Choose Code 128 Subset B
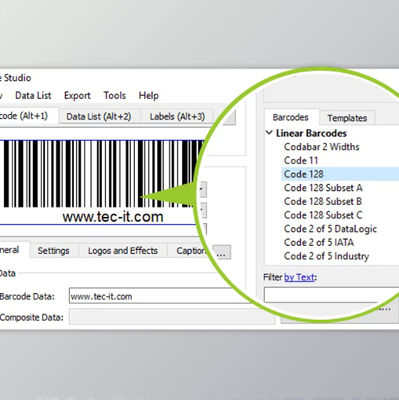The height and width of the screenshot is (400, 399). pyautogui.click(x=323, y=202)
